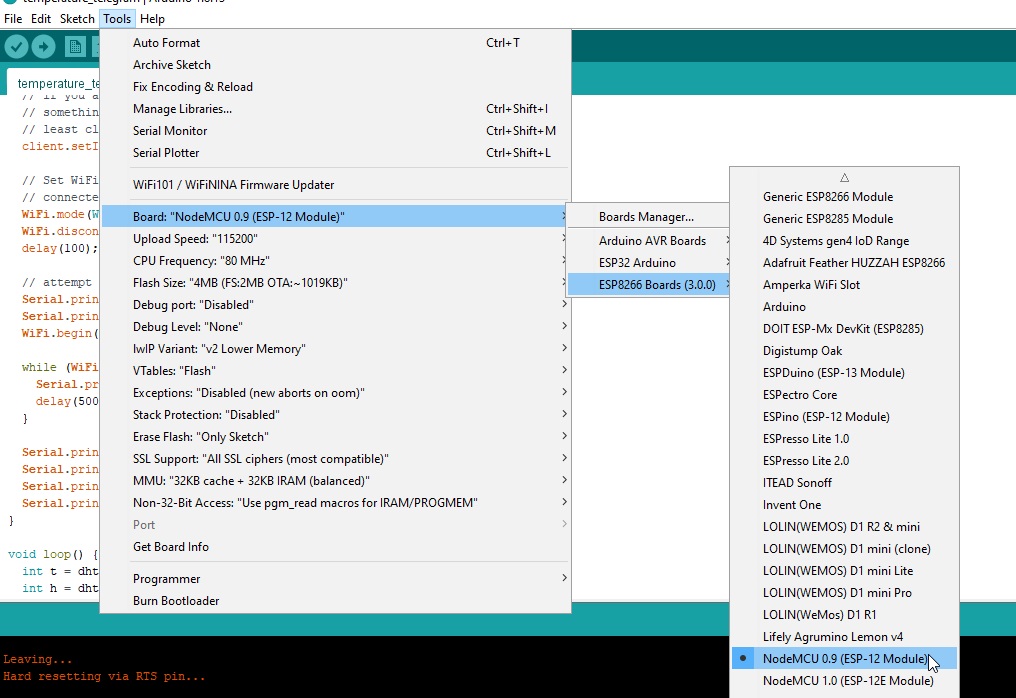The width and height of the screenshot is (1016, 698).
Task: Expand Erase Flash Only Sketch submenu
Action: pyautogui.click(x=336, y=437)
